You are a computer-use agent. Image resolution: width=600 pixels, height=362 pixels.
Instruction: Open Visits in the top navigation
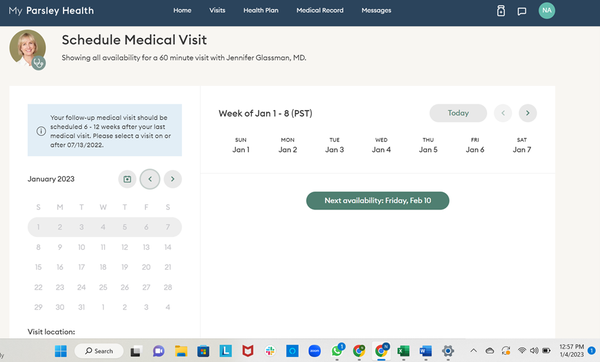click(x=217, y=10)
